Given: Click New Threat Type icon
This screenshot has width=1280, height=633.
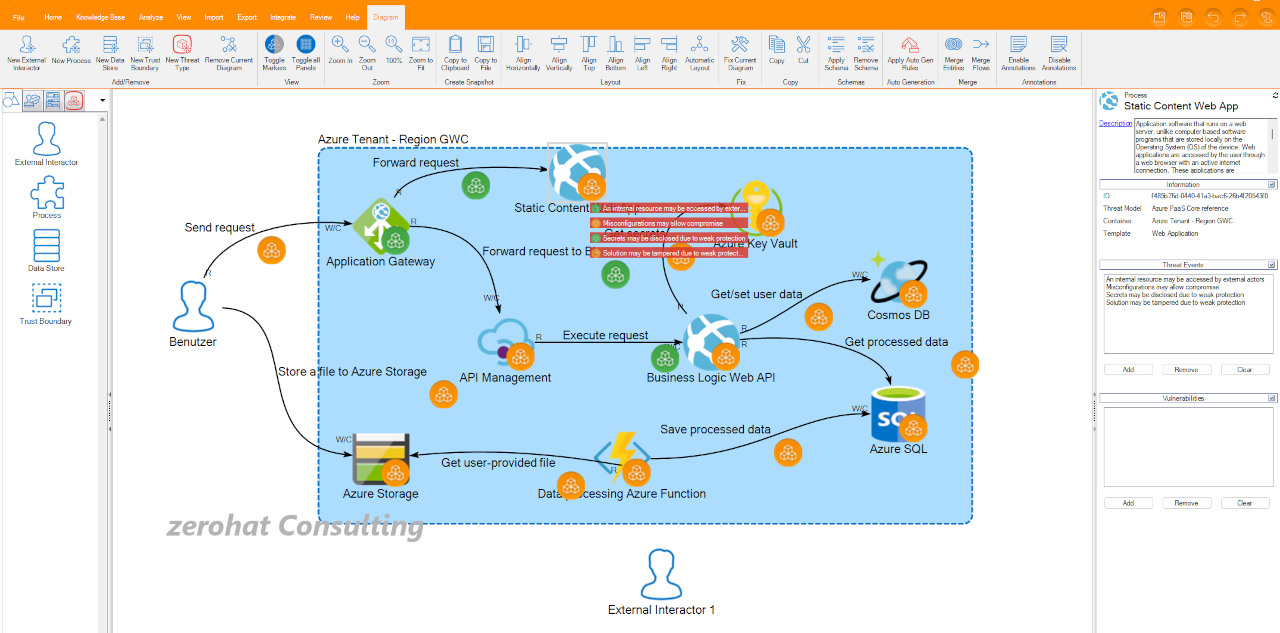Looking at the screenshot, I should (x=182, y=52).
